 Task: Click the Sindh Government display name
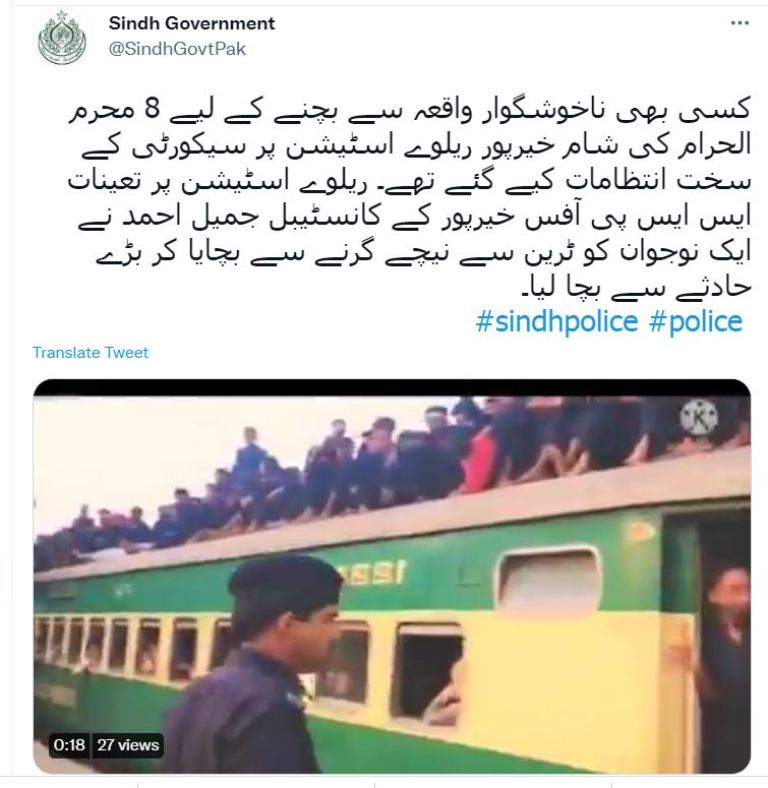click(x=191, y=23)
